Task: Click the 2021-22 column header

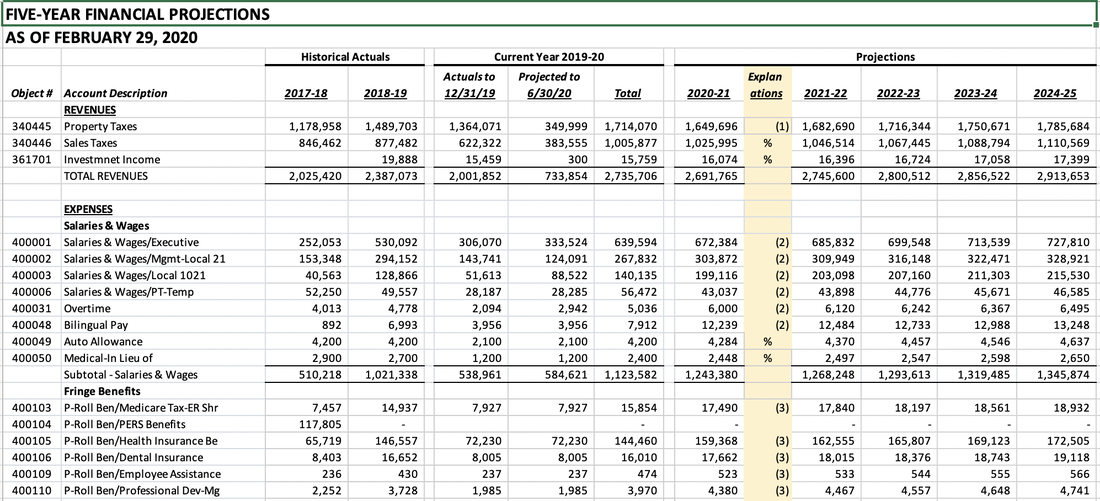Action: click(826, 93)
